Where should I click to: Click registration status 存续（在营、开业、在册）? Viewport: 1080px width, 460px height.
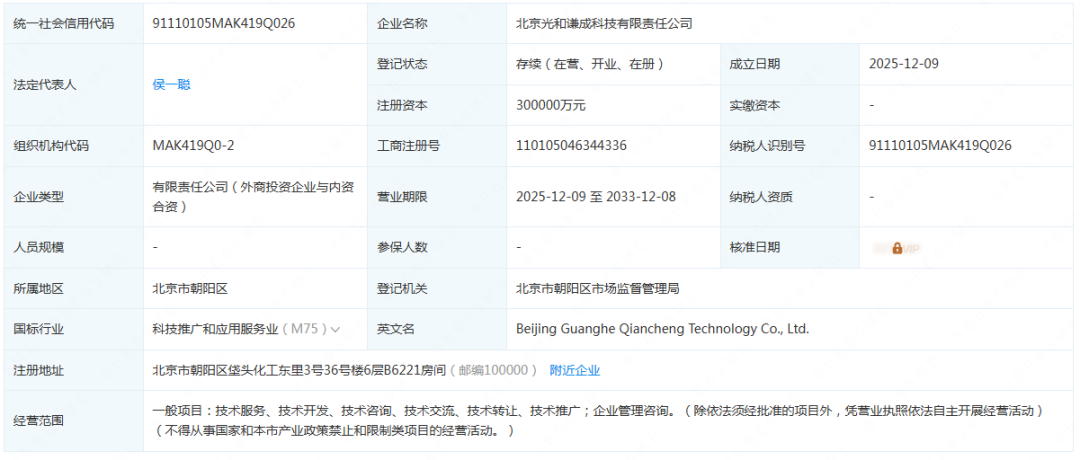[x=590, y=64]
